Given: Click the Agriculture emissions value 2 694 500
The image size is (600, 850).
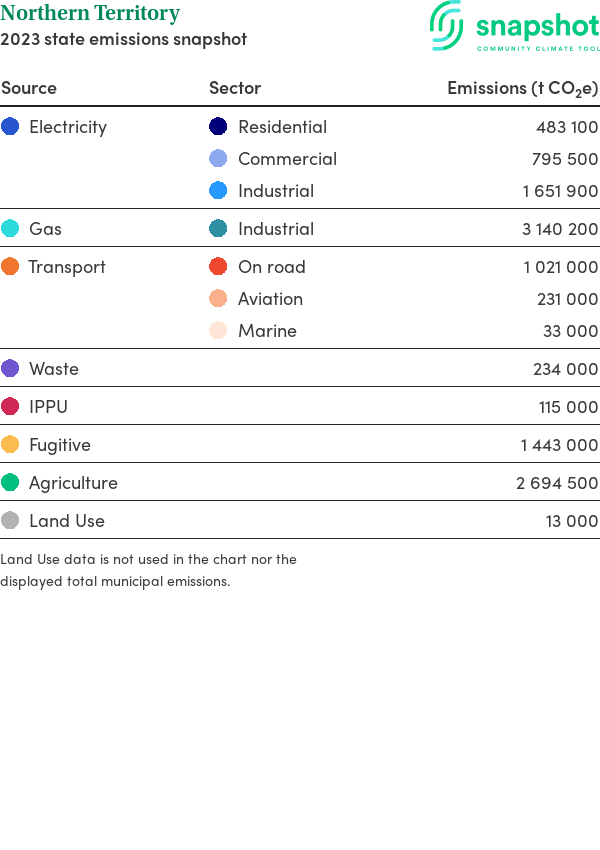Looking at the screenshot, I should (557, 483).
